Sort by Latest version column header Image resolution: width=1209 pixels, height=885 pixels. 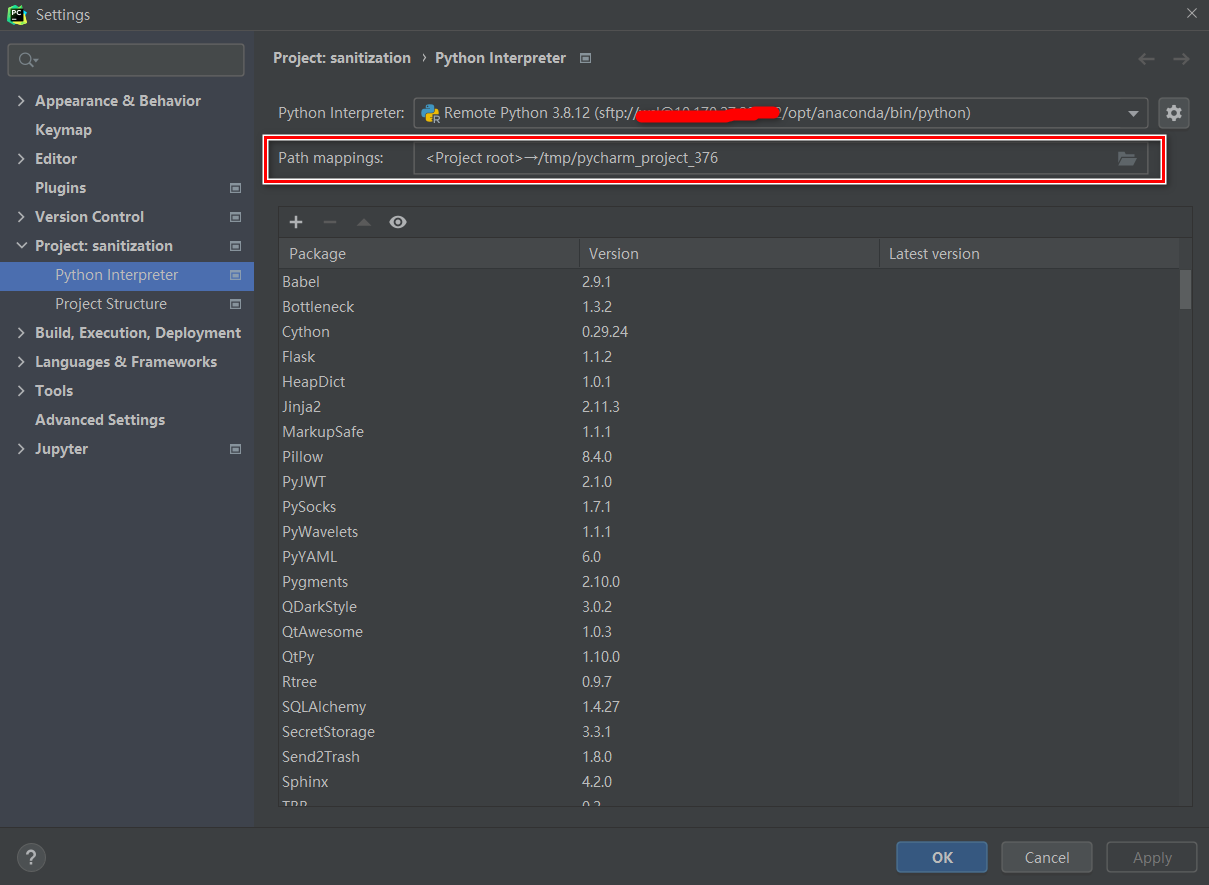tap(1029, 254)
